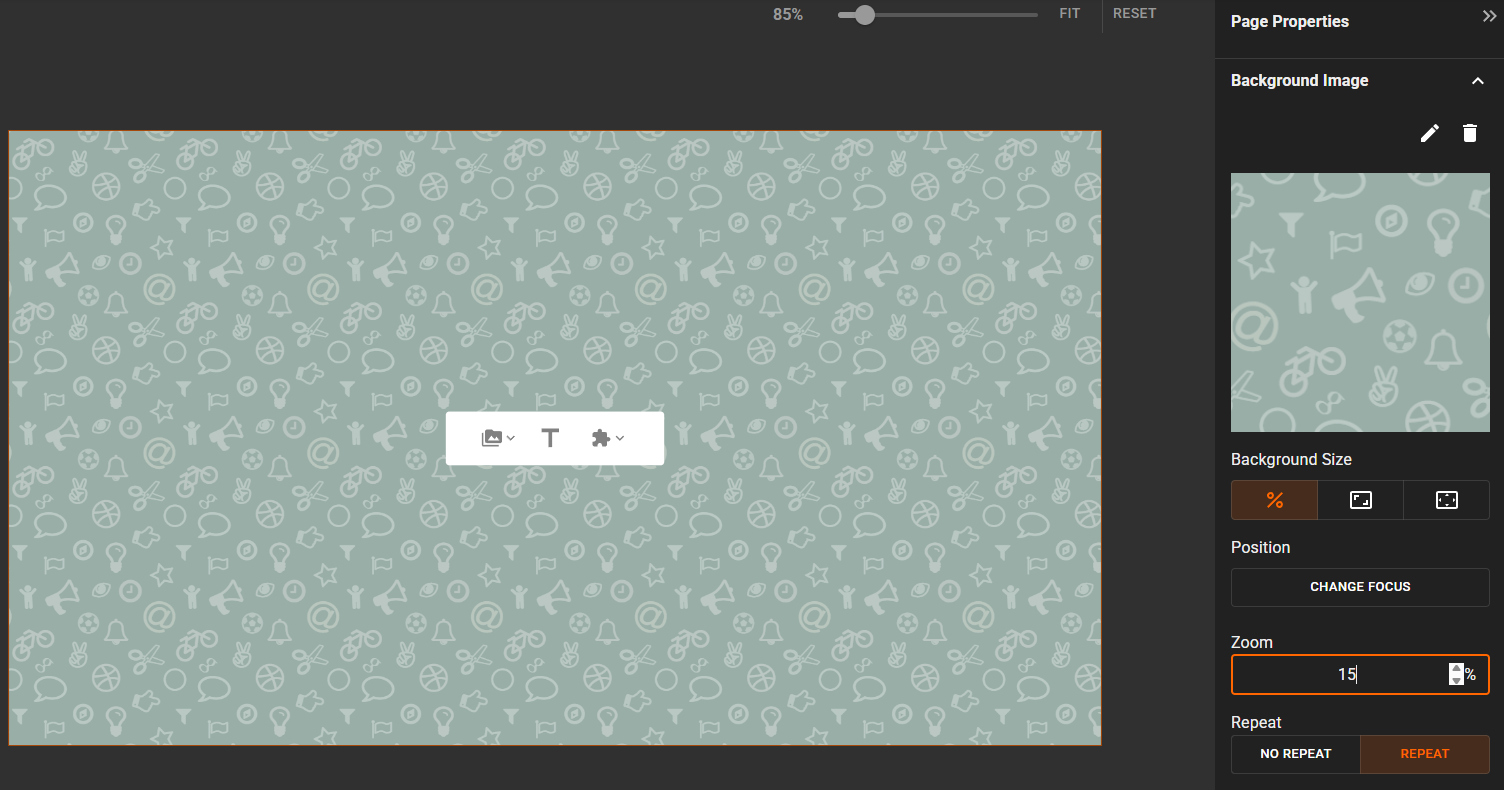Open the puzzle piece widget dropdown
Screen dimensions: 1504x790
pyautogui.click(x=607, y=438)
